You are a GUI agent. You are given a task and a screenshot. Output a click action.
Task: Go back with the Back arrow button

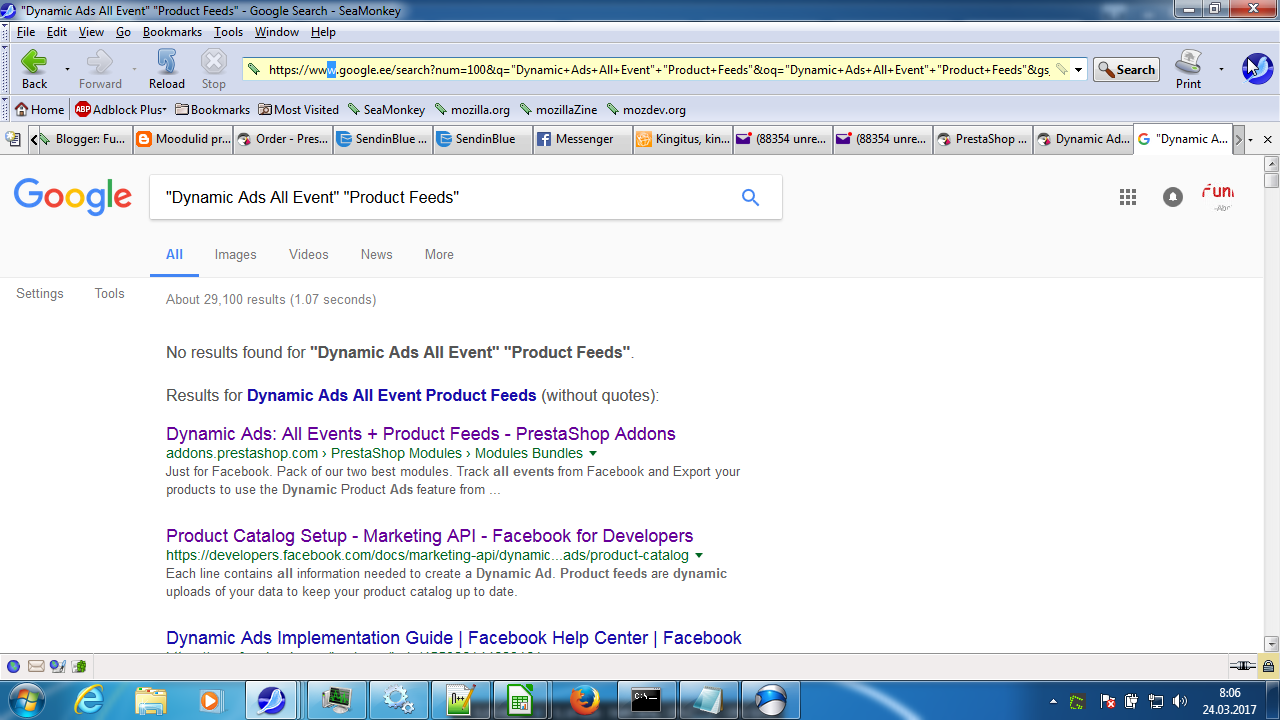click(x=34, y=69)
